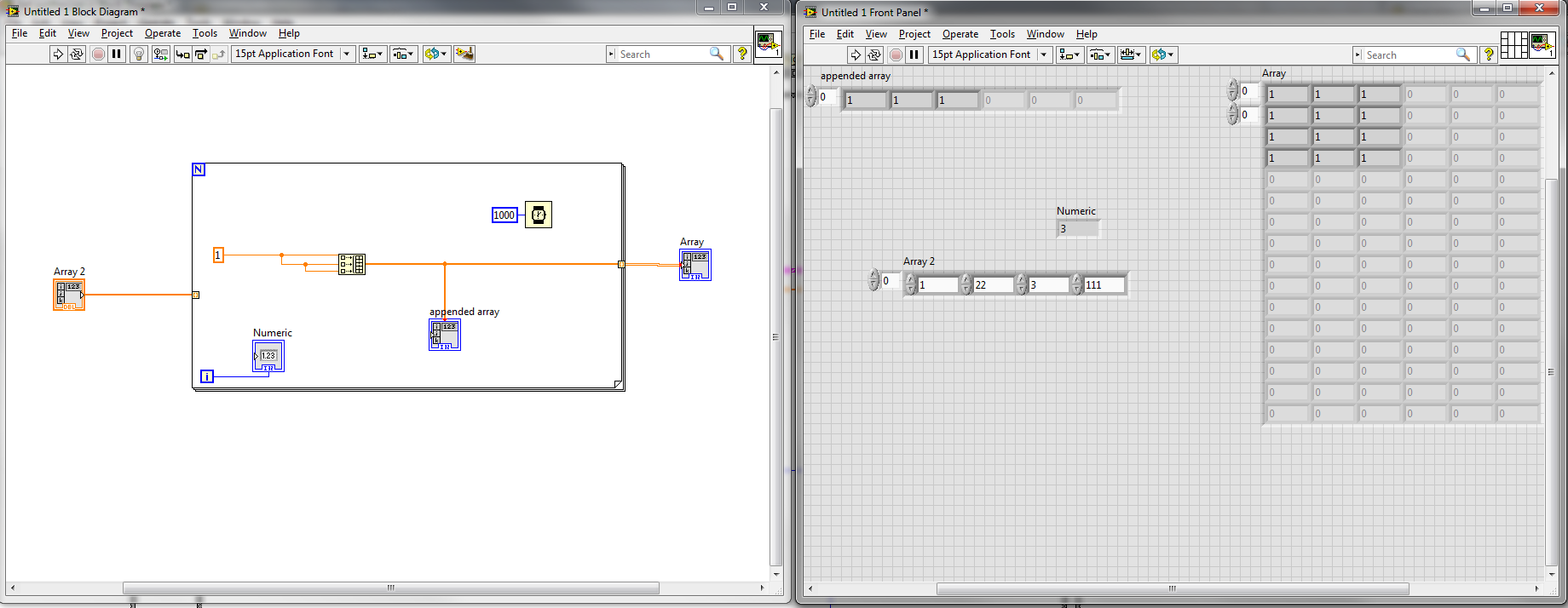
Task: Click stepper of Array 2 element 3
Action: coord(1021,284)
